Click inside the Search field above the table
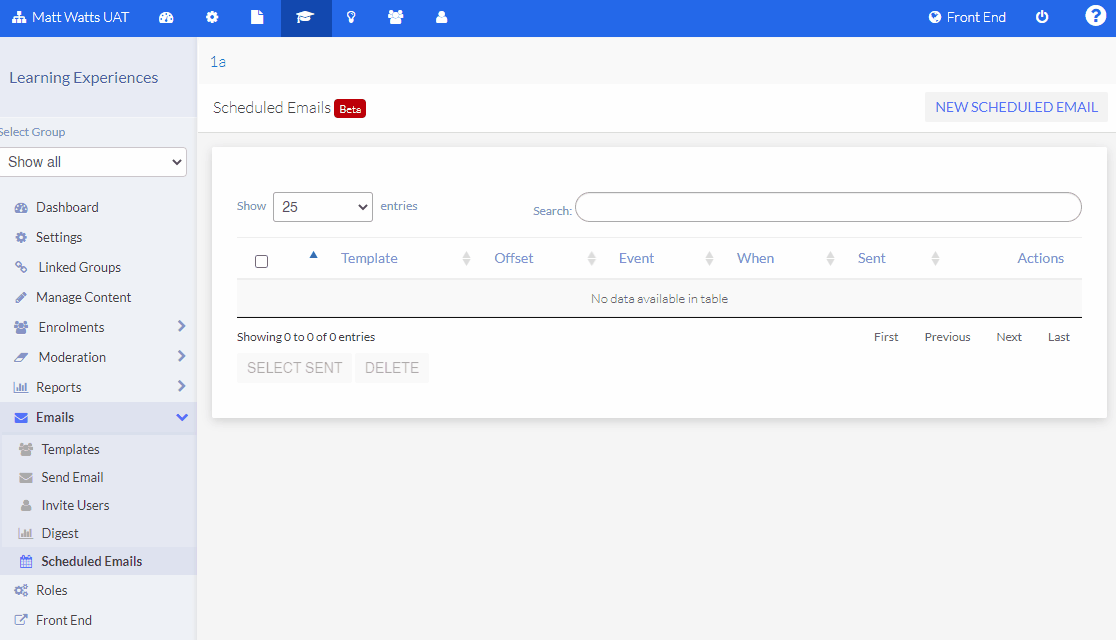1116x640 pixels. (828, 207)
